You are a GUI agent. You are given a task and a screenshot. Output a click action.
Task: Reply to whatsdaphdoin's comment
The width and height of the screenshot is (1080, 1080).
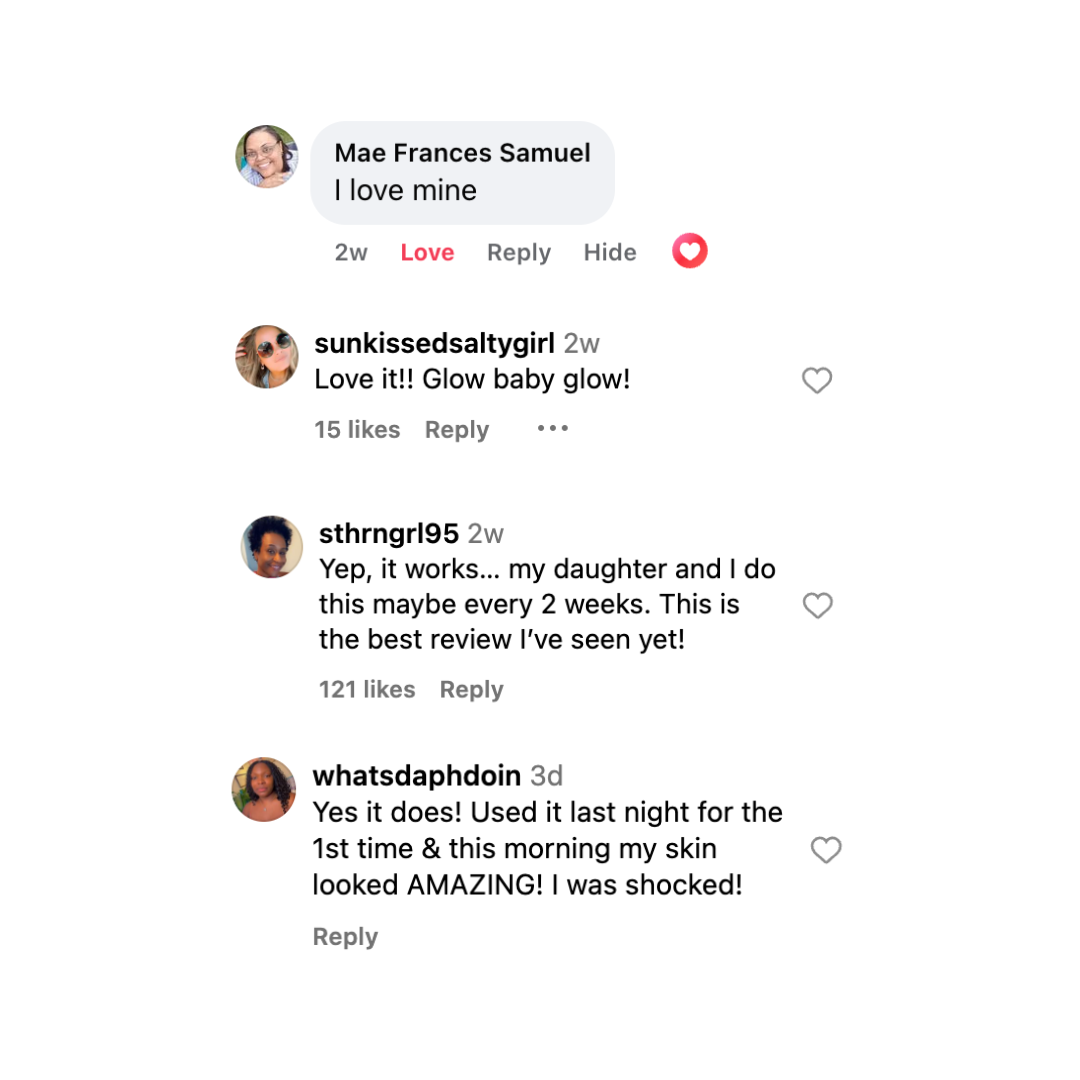point(345,937)
